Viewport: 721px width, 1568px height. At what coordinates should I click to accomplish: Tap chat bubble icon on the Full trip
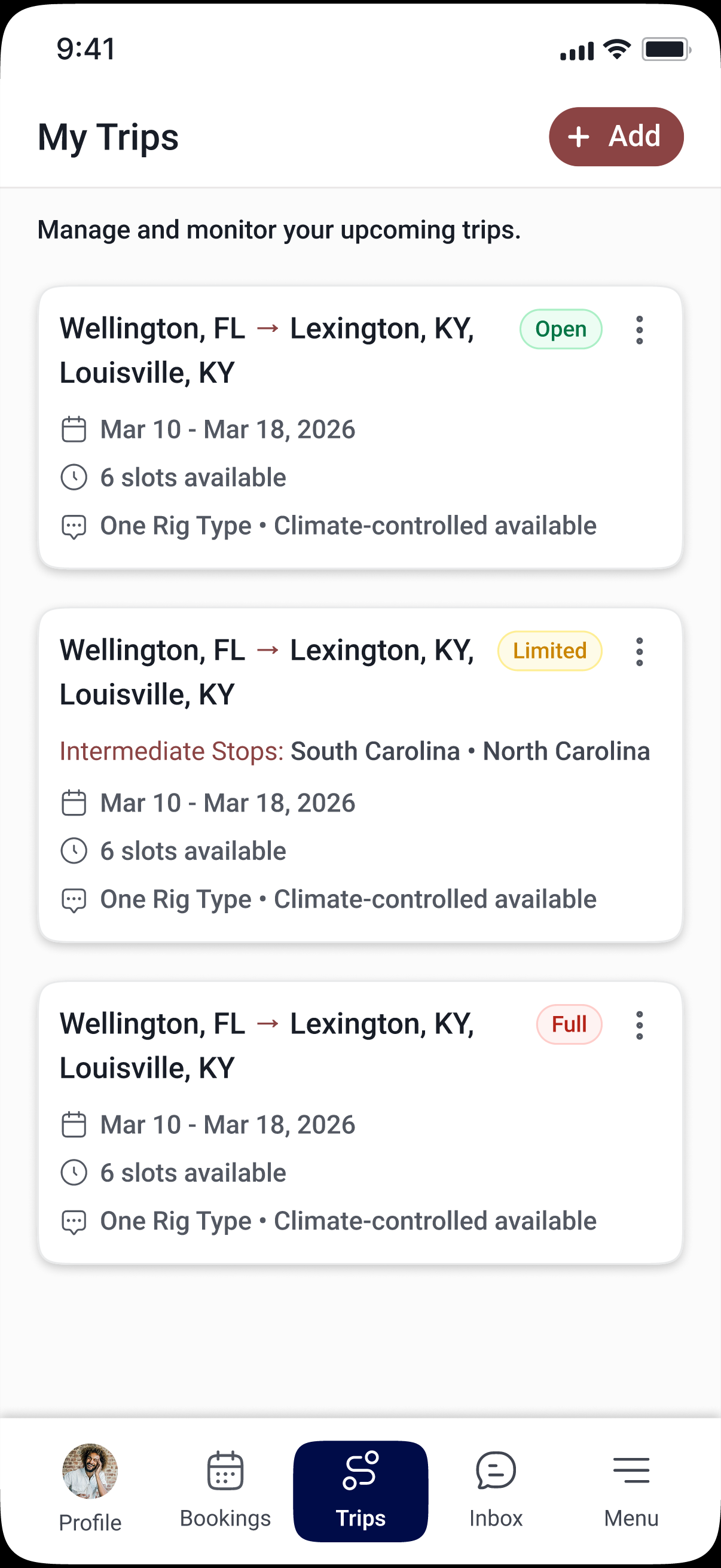[74, 1222]
